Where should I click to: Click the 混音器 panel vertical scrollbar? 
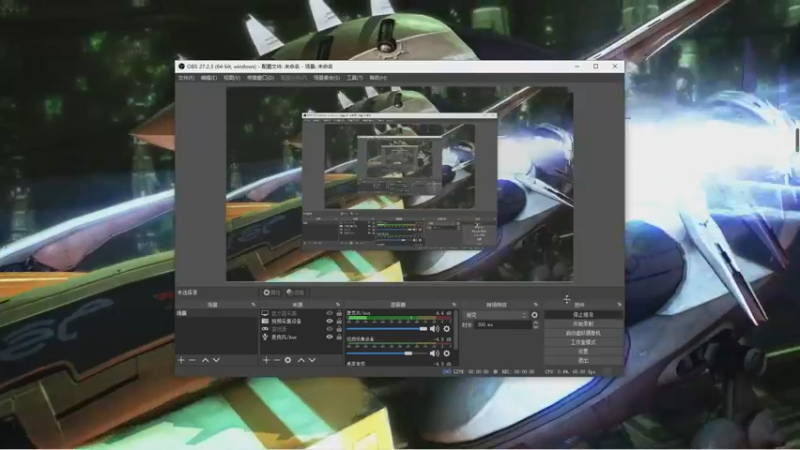[x=457, y=330]
